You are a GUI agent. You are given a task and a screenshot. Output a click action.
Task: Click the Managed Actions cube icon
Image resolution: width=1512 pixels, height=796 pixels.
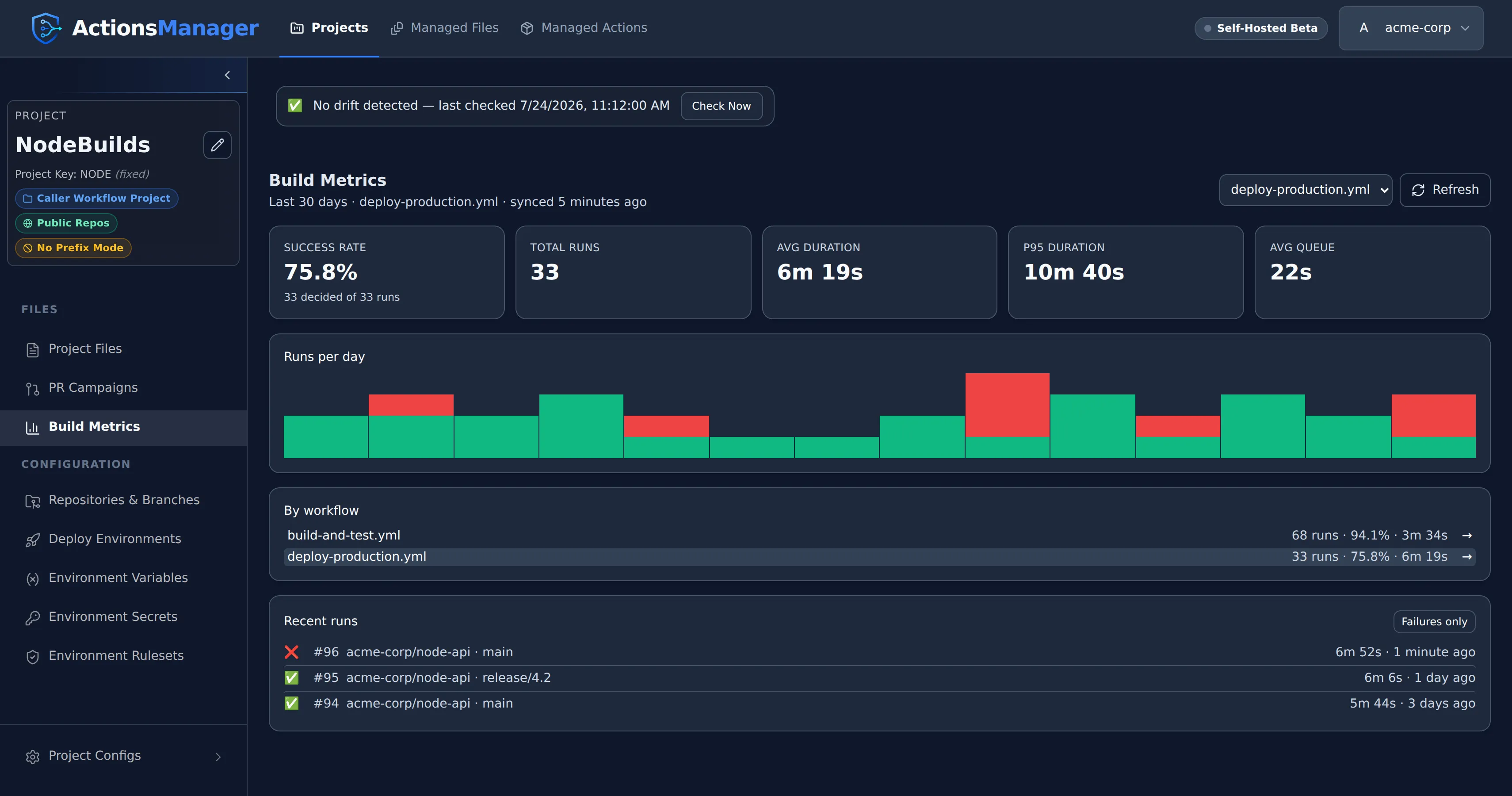(x=527, y=28)
